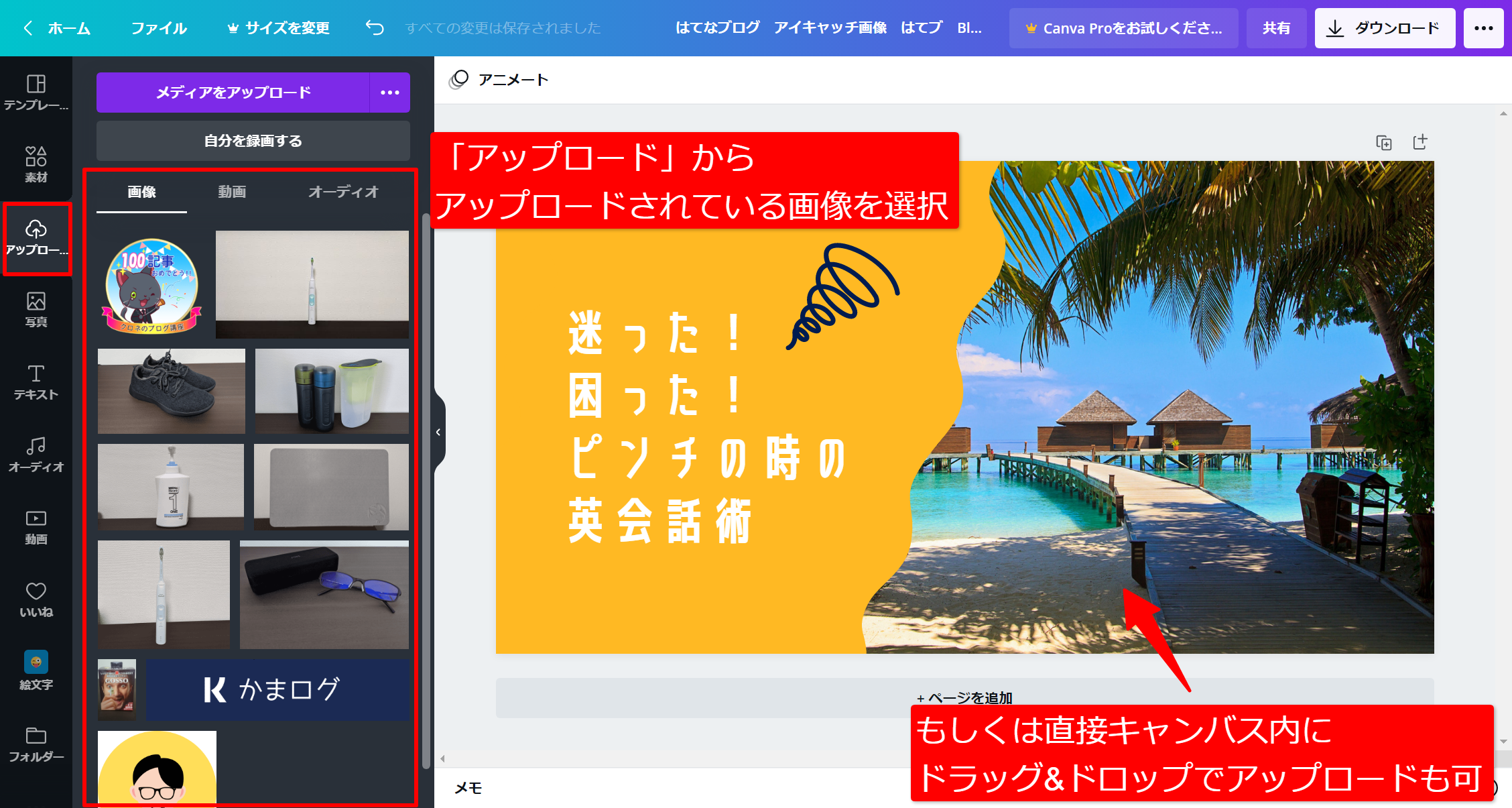Switch to the 画像 tab
This screenshot has width=1512, height=808.
141,192
